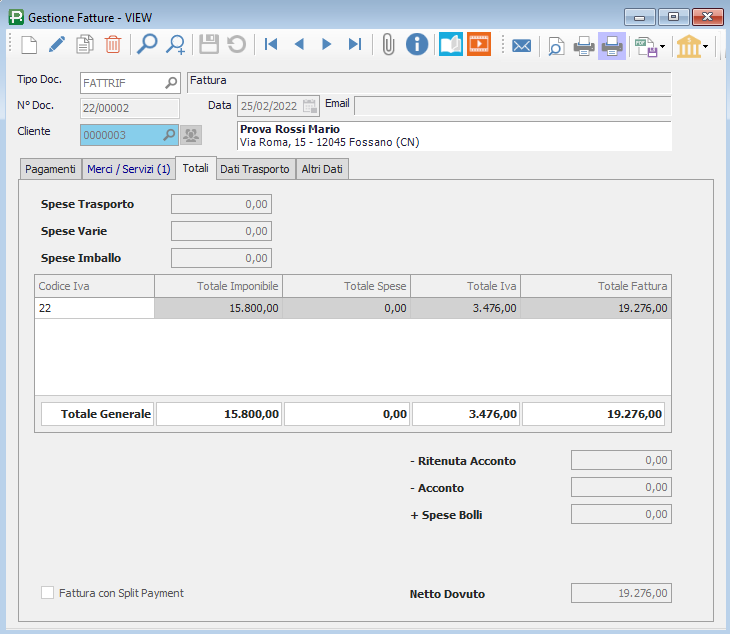
Task: Click the customer details button beside Cliente
Action: (x=190, y=134)
